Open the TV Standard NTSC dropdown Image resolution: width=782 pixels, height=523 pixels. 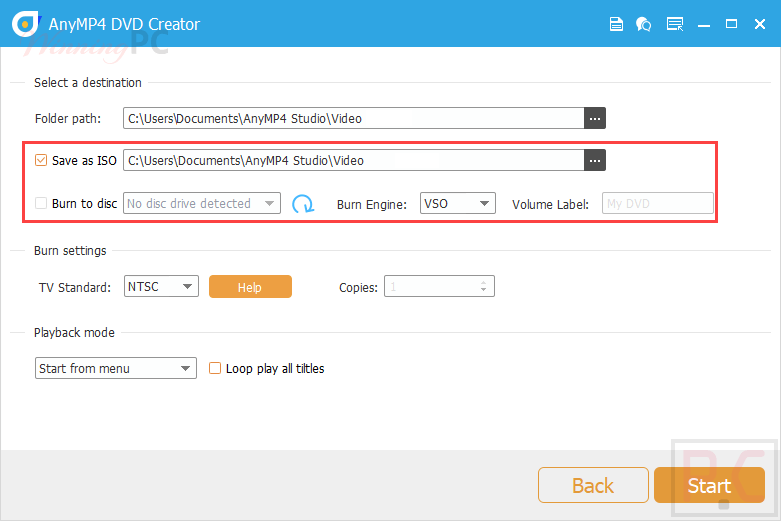[161, 286]
